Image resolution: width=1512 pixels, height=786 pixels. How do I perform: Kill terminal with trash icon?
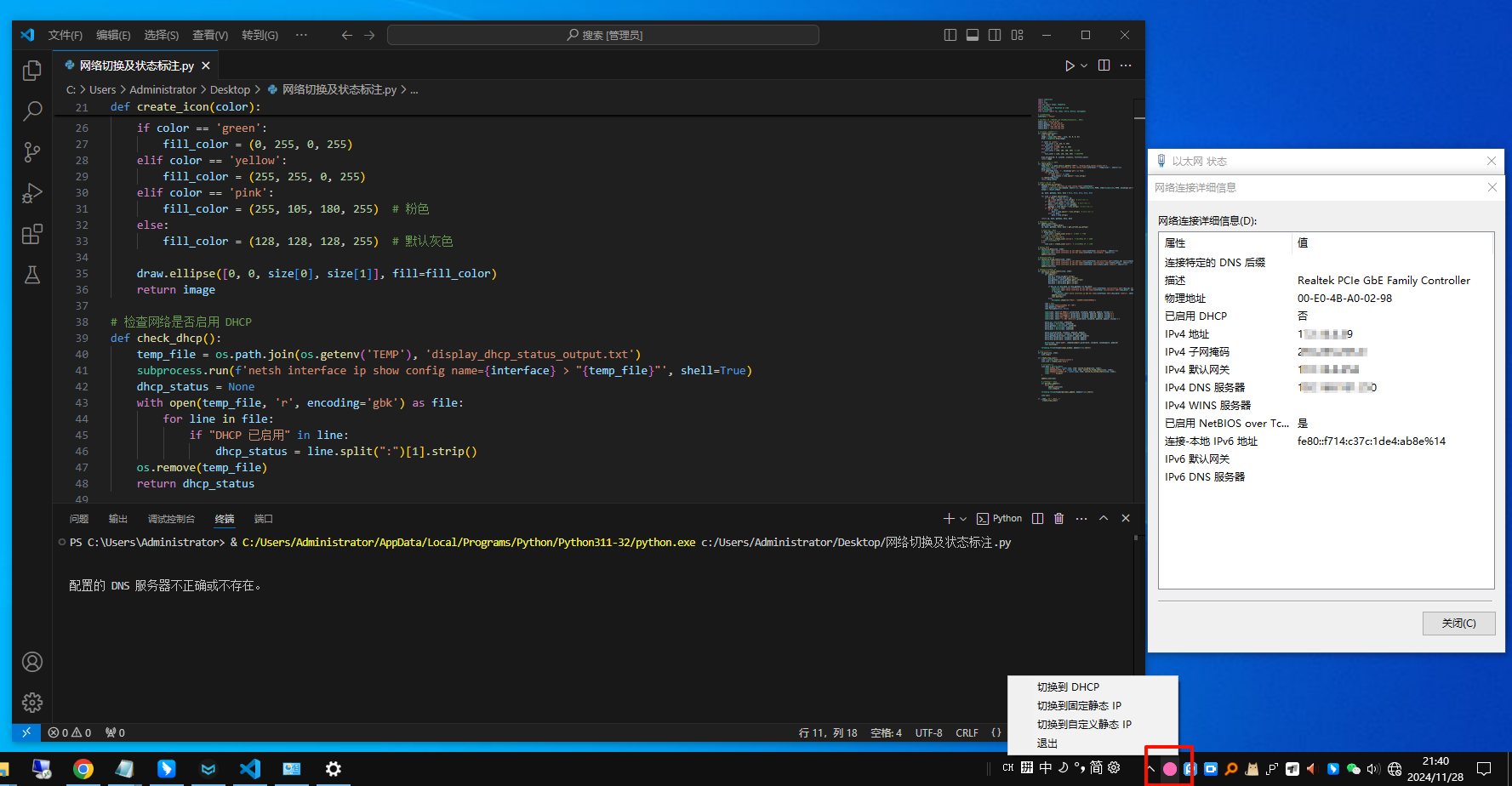coord(1059,518)
